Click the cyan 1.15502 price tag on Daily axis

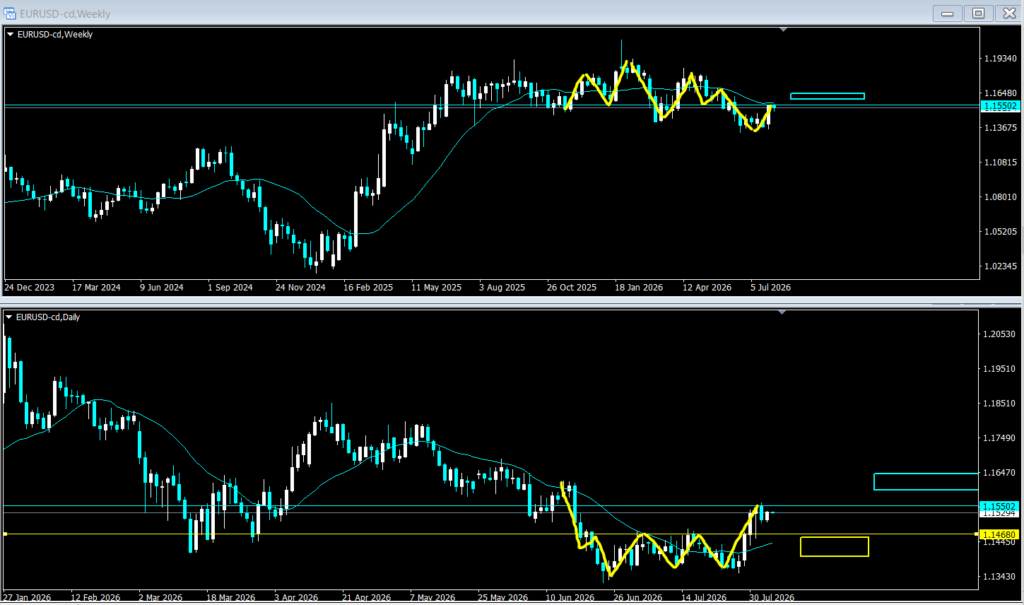point(999,506)
